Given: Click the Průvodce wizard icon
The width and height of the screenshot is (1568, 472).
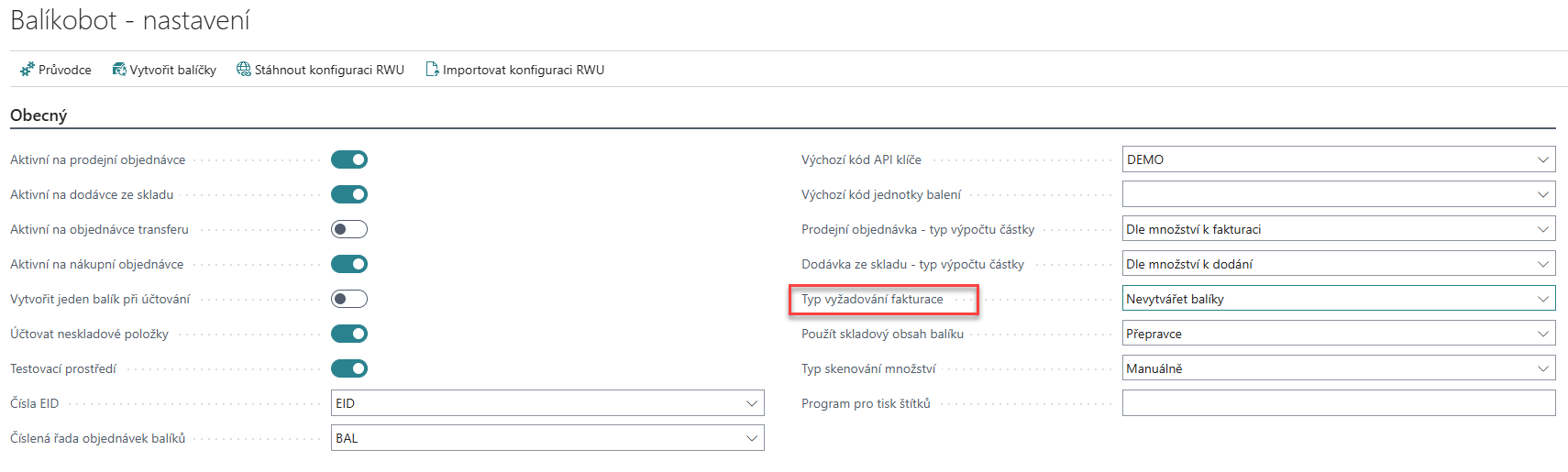Looking at the screenshot, I should point(27,70).
